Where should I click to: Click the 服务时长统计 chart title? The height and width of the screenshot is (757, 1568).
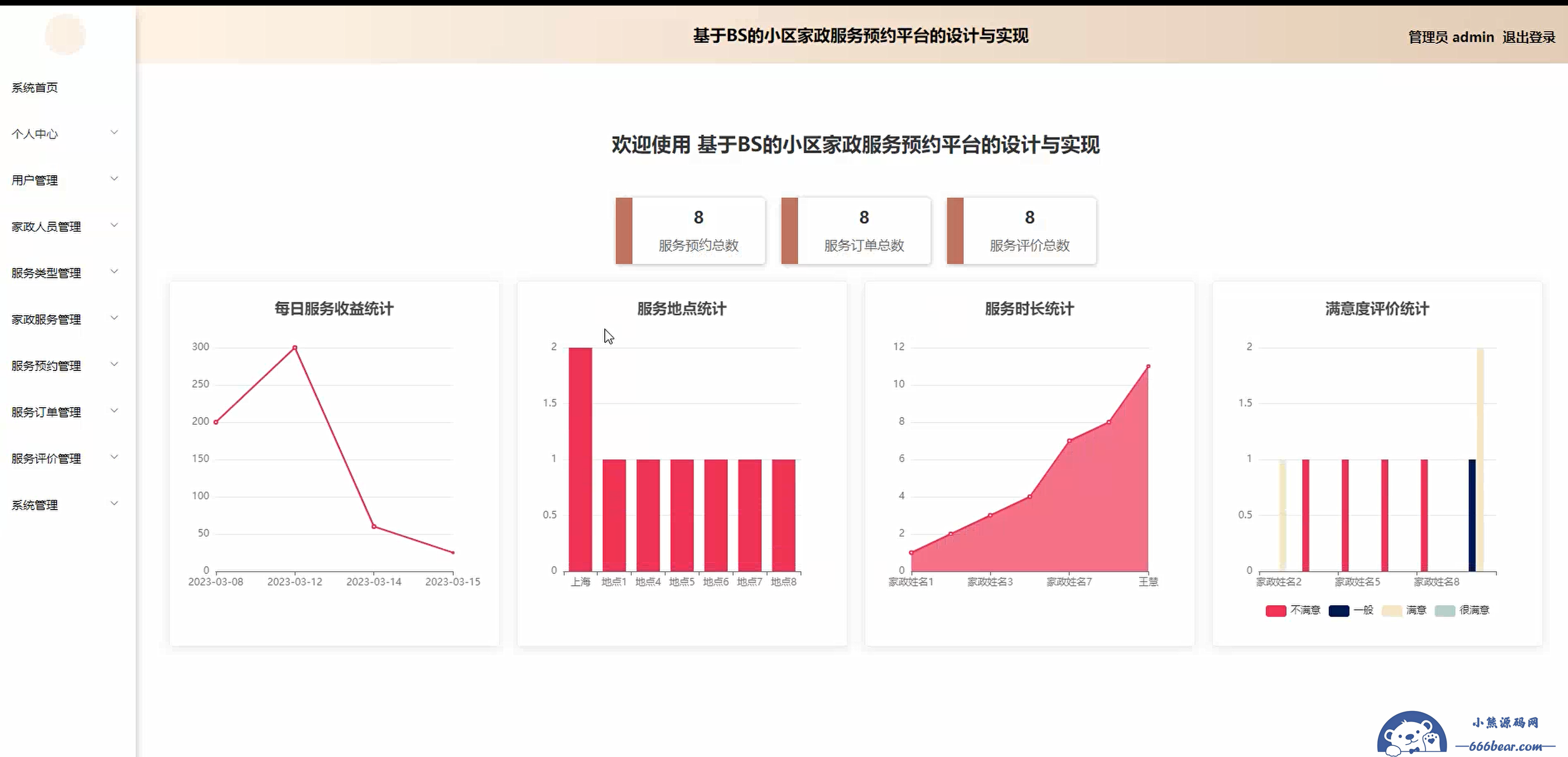pos(1029,309)
